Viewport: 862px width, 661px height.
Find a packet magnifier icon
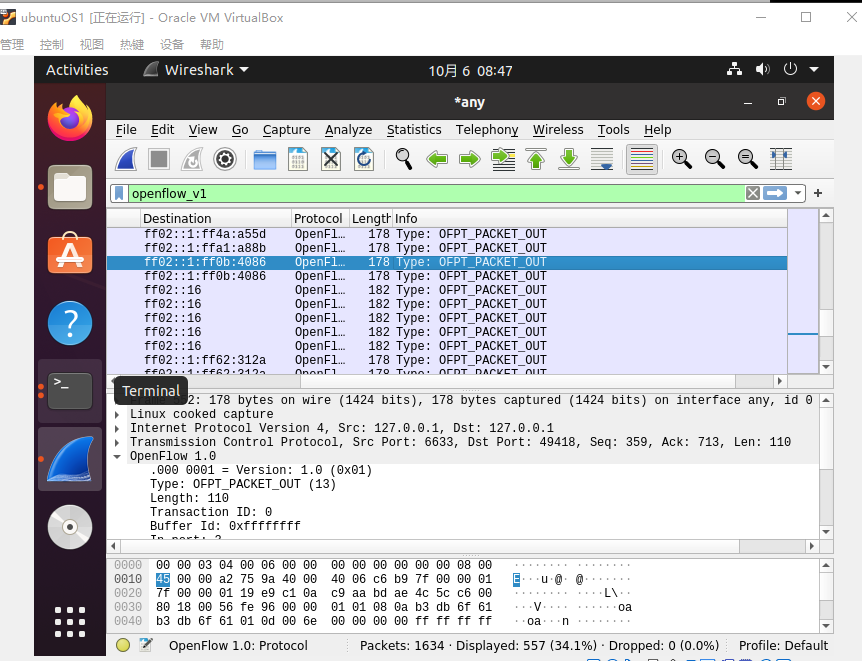pos(404,159)
